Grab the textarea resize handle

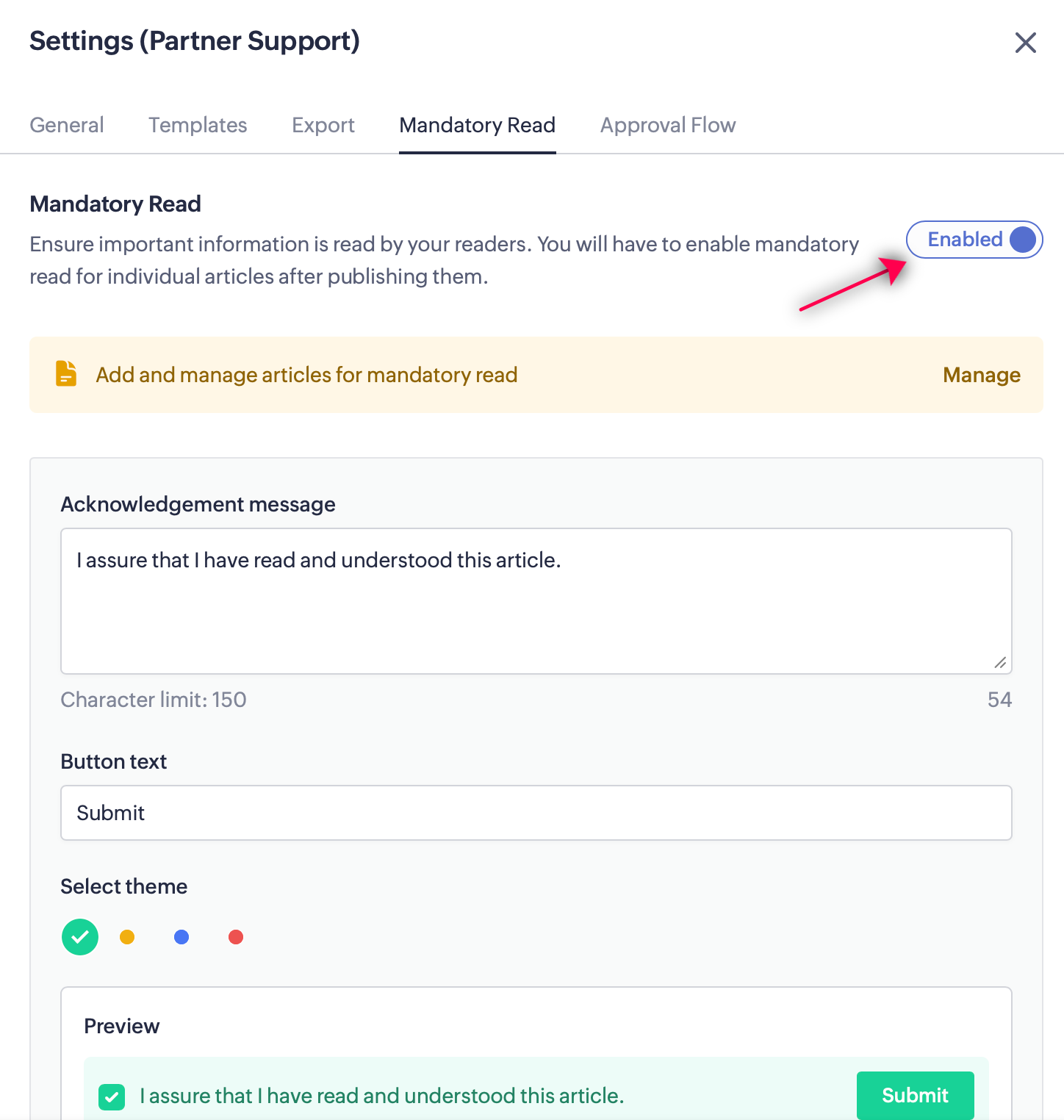1000,662
